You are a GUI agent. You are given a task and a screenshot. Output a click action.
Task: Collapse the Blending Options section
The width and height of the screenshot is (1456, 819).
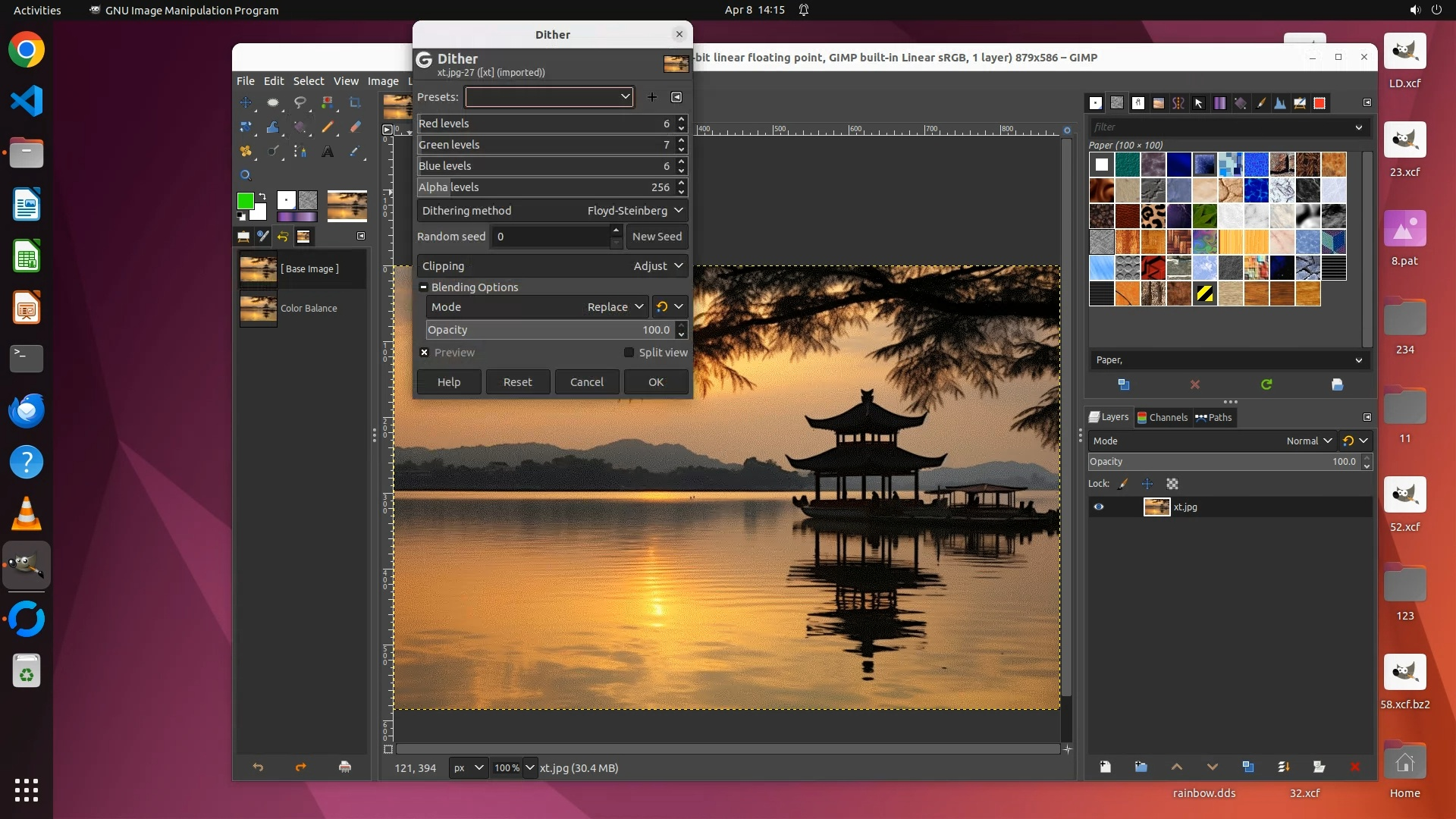pos(424,287)
